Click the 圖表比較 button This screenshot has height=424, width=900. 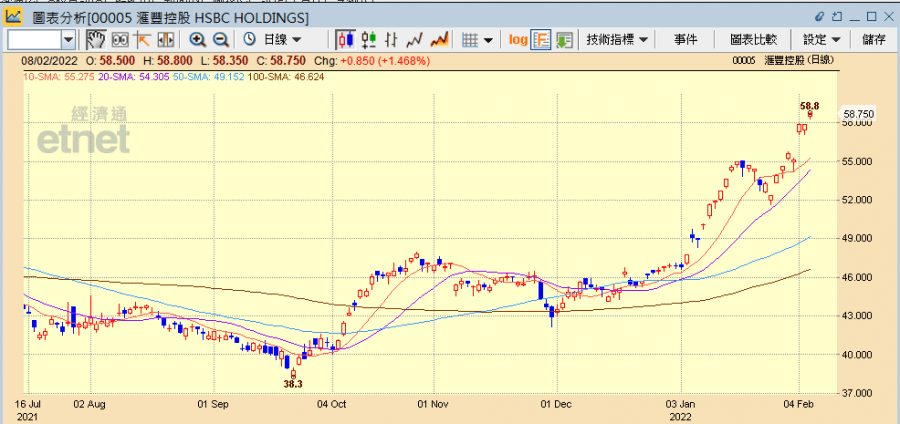pos(754,40)
